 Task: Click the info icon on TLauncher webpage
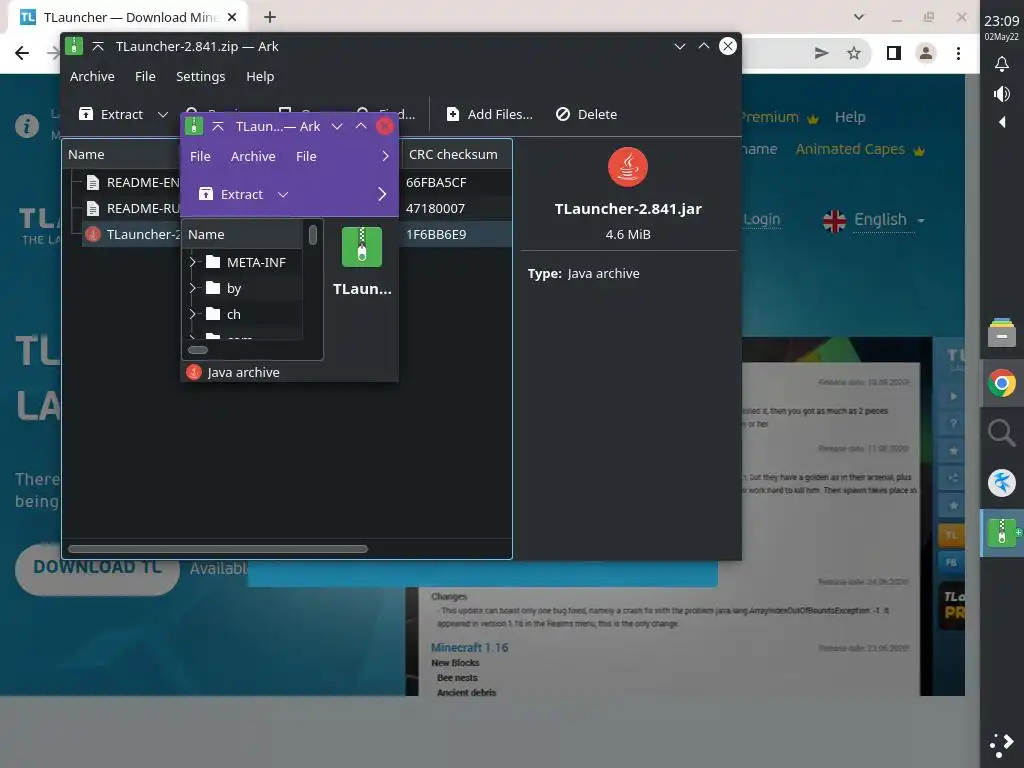27,125
